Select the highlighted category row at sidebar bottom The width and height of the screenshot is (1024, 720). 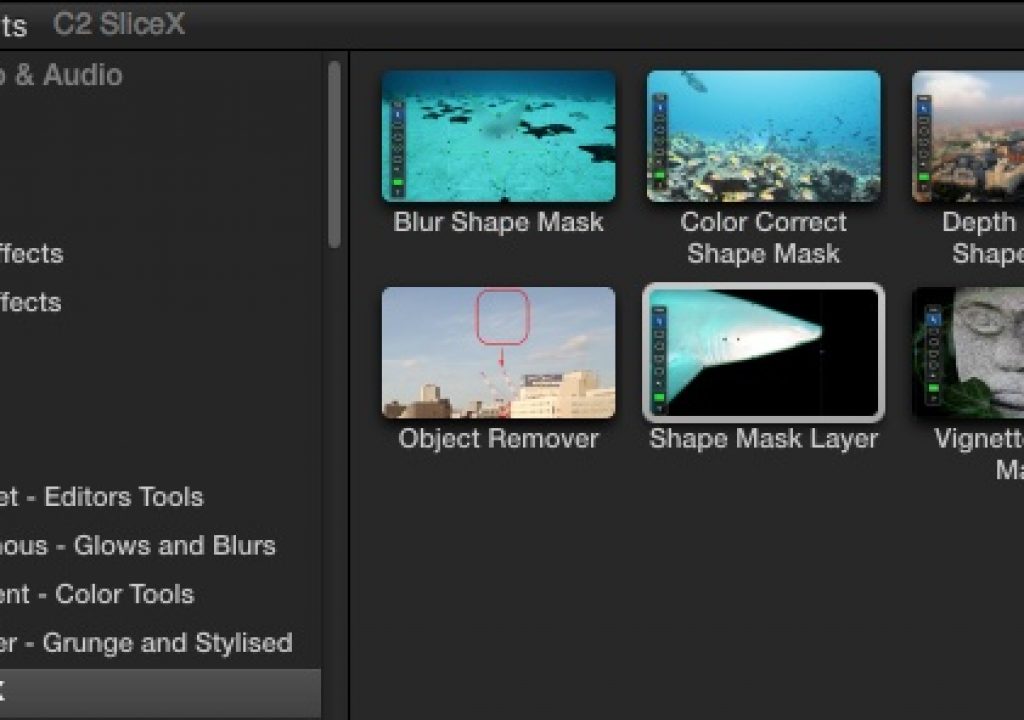[x=160, y=691]
